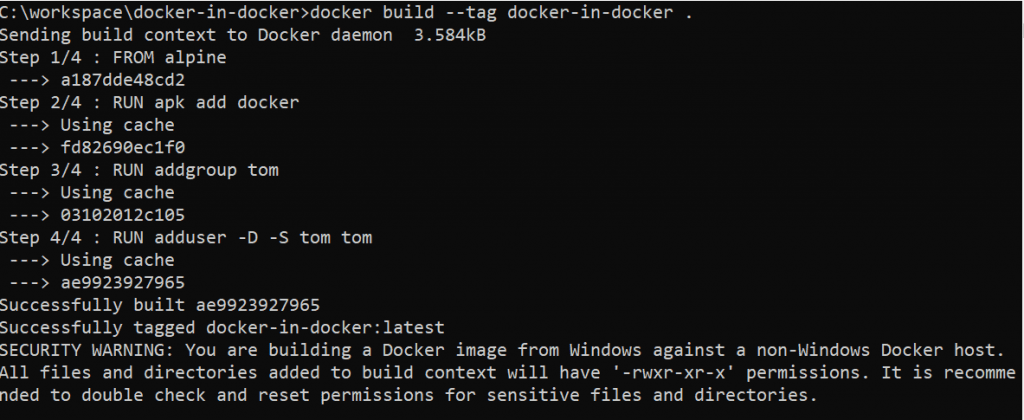Click 'Step 2/4 : RUN apk add docker'
Screen dimensions: 1024x420
point(149,102)
